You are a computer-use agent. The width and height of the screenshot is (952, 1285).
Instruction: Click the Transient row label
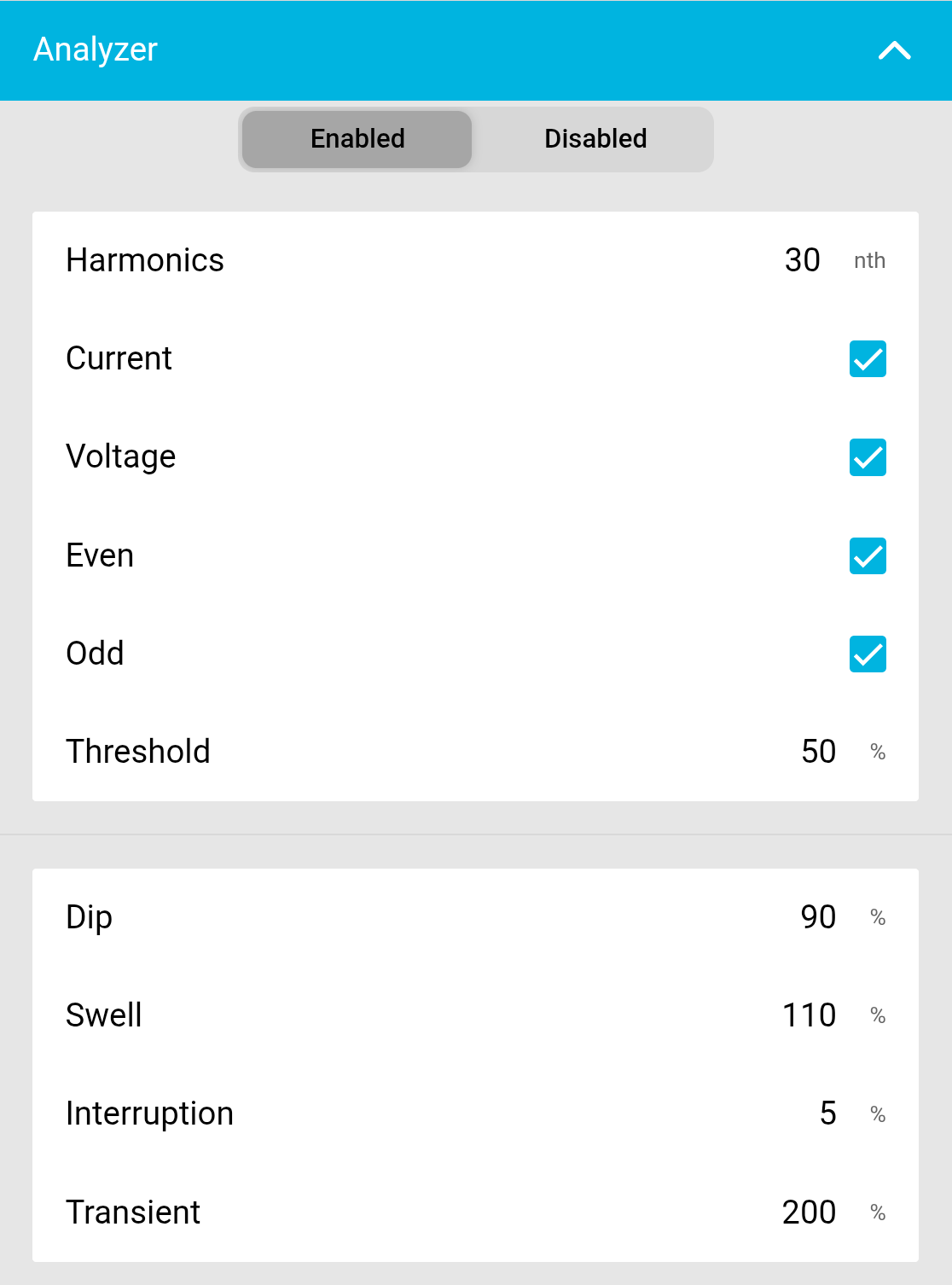(x=133, y=1212)
